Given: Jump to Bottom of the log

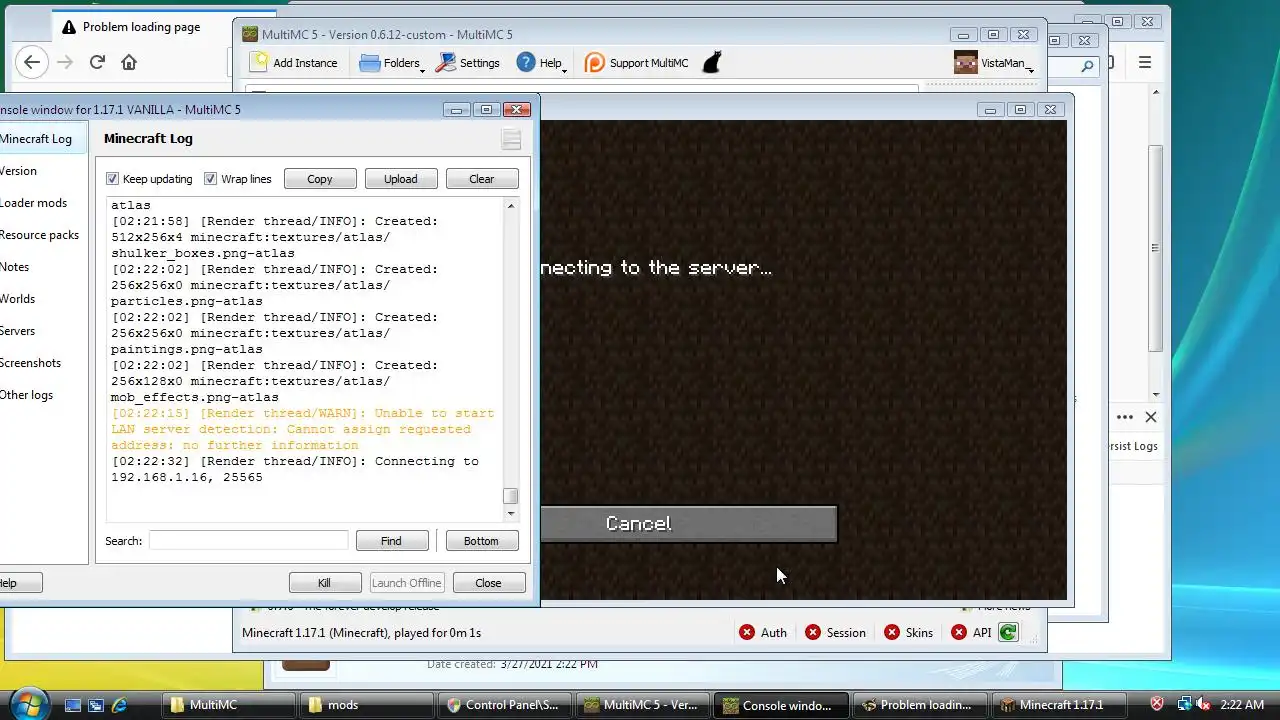Looking at the screenshot, I should click(481, 541).
